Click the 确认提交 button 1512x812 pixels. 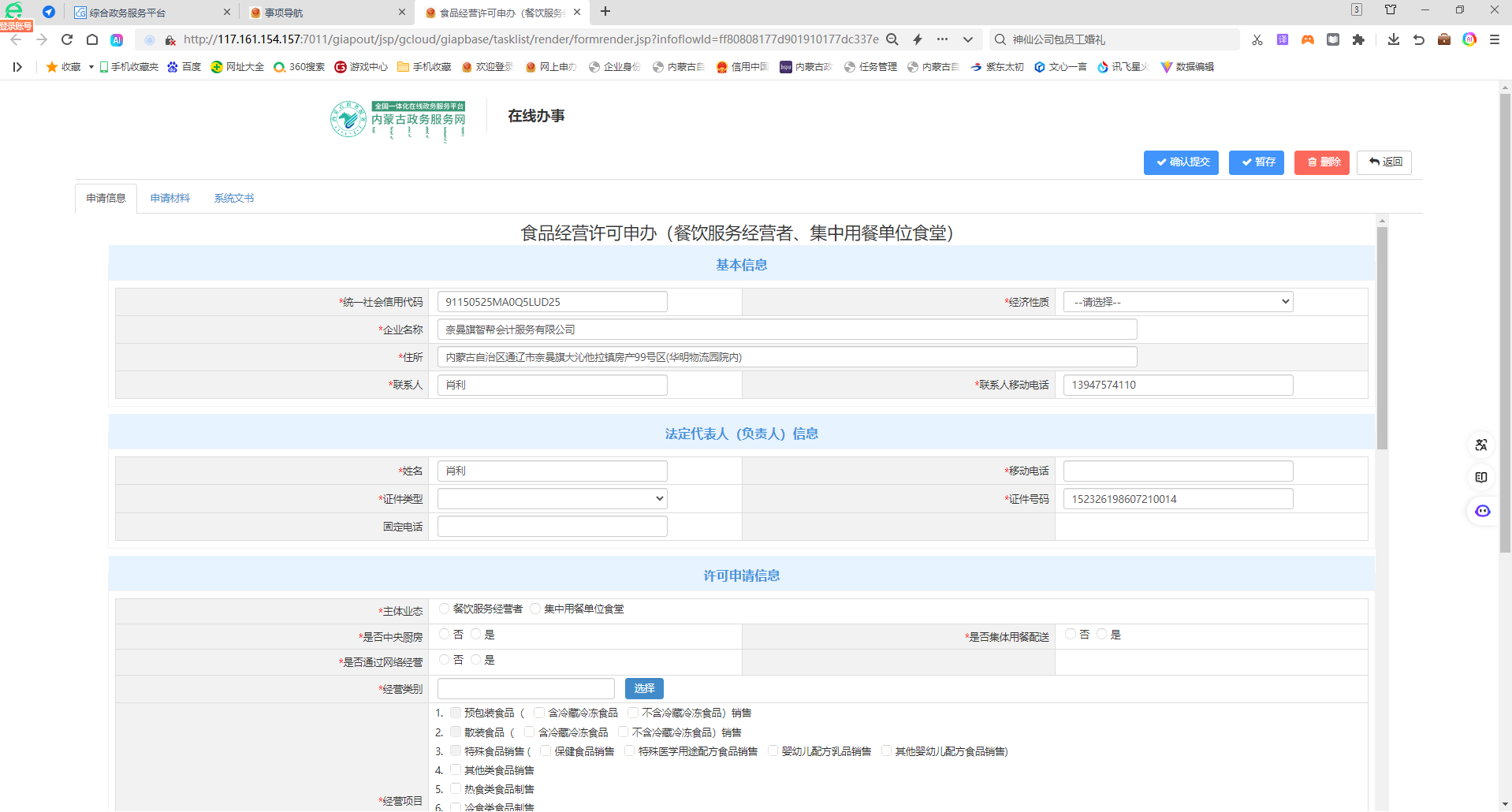[1181, 162]
